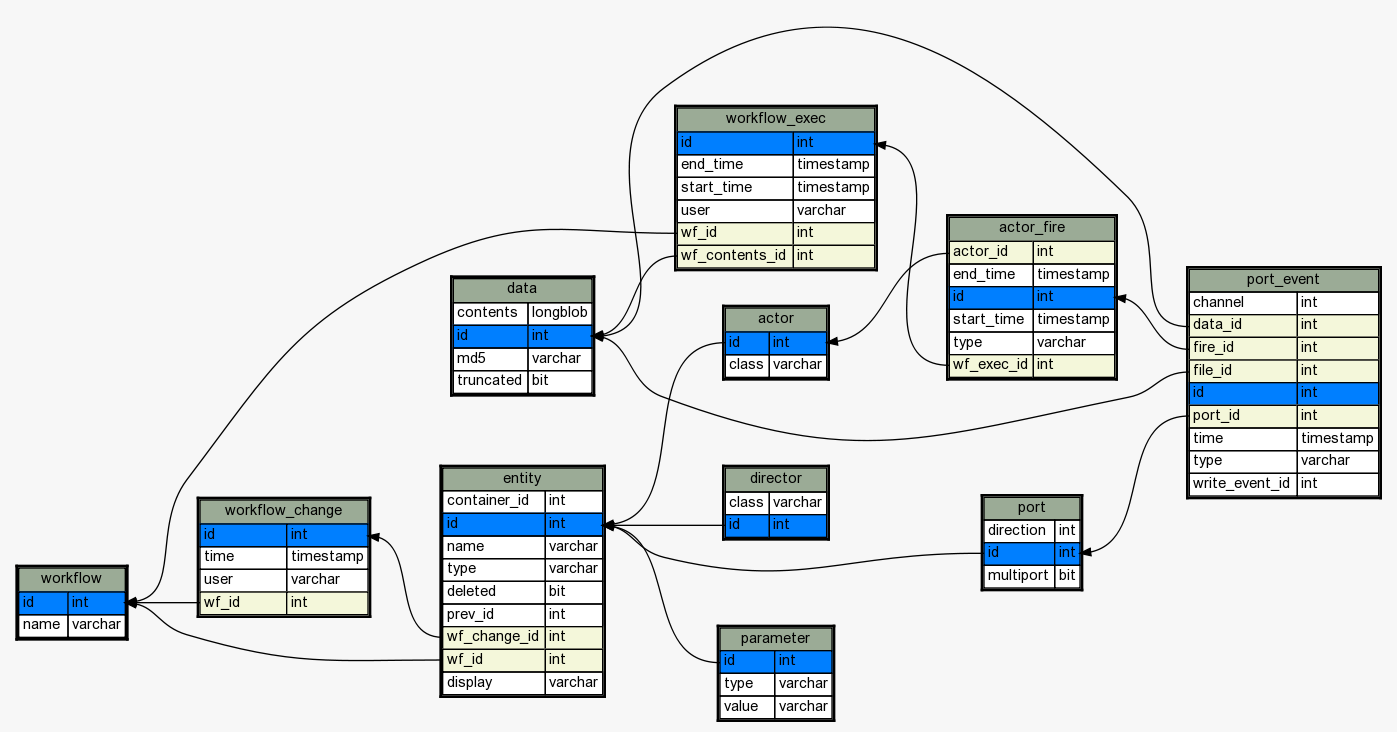Click wf_change_id row in entity
The image size is (1397, 732).
tap(522, 637)
